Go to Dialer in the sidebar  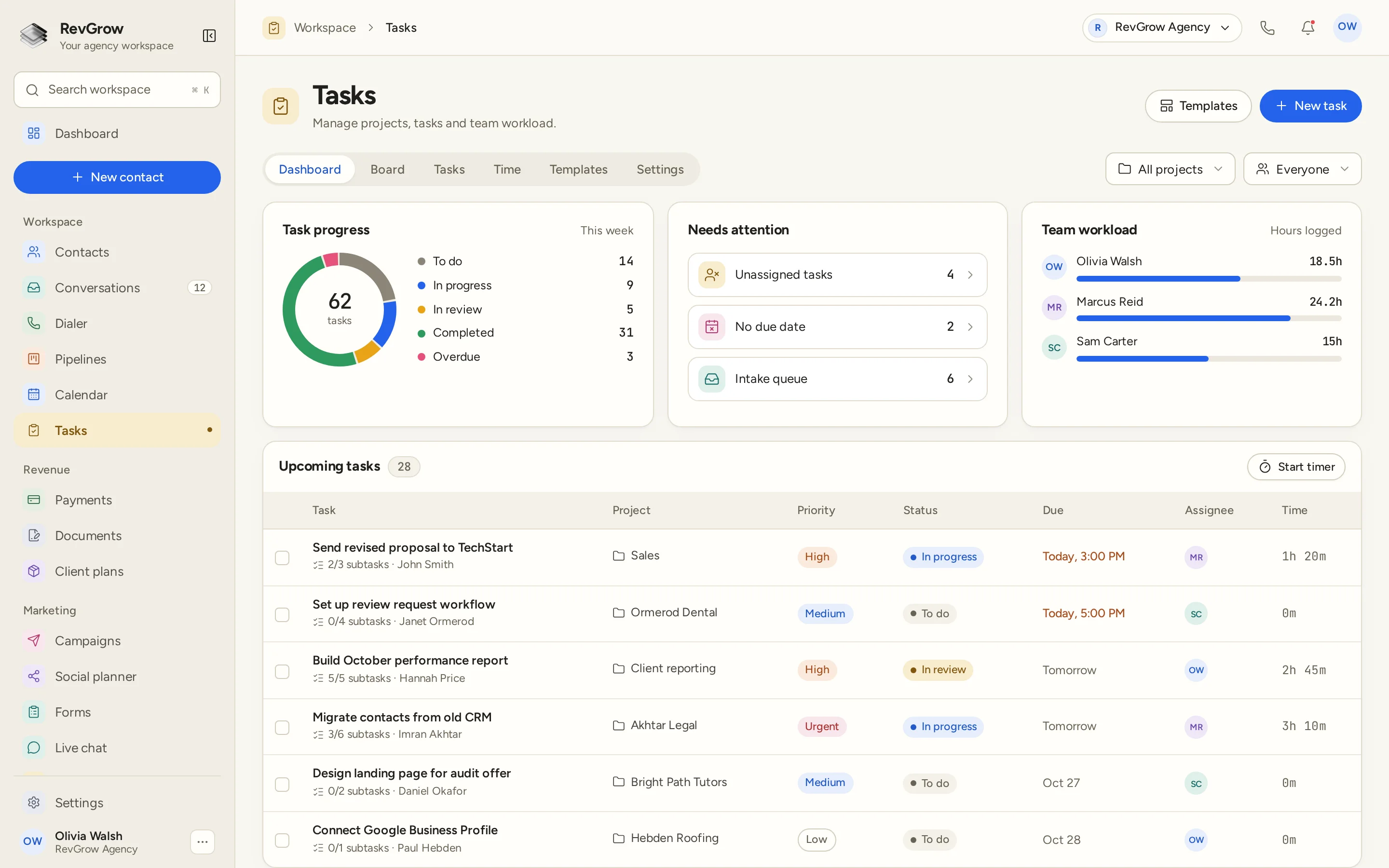tap(117, 323)
